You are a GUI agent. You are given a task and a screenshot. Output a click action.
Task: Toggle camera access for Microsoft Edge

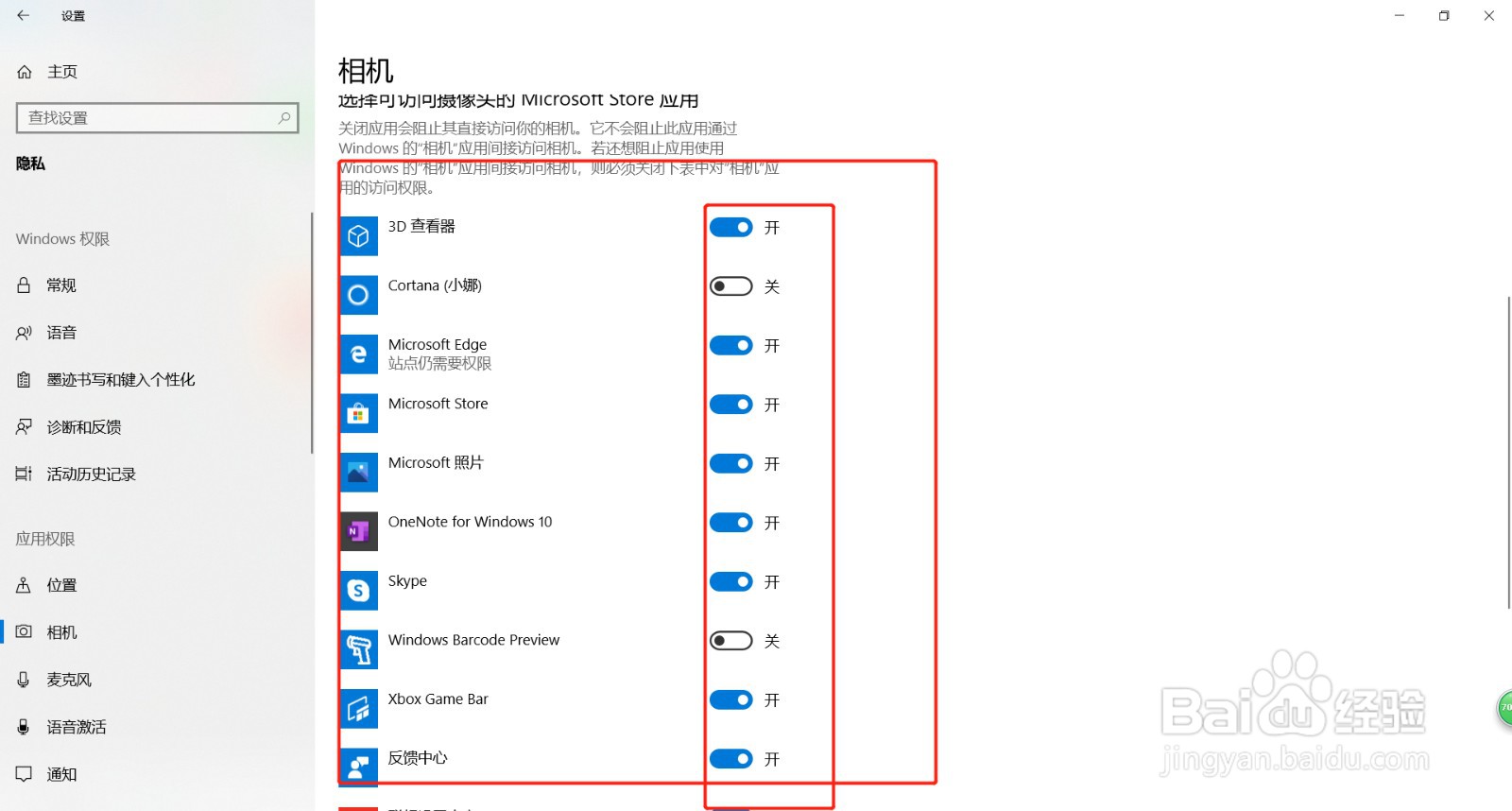click(731, 346)
